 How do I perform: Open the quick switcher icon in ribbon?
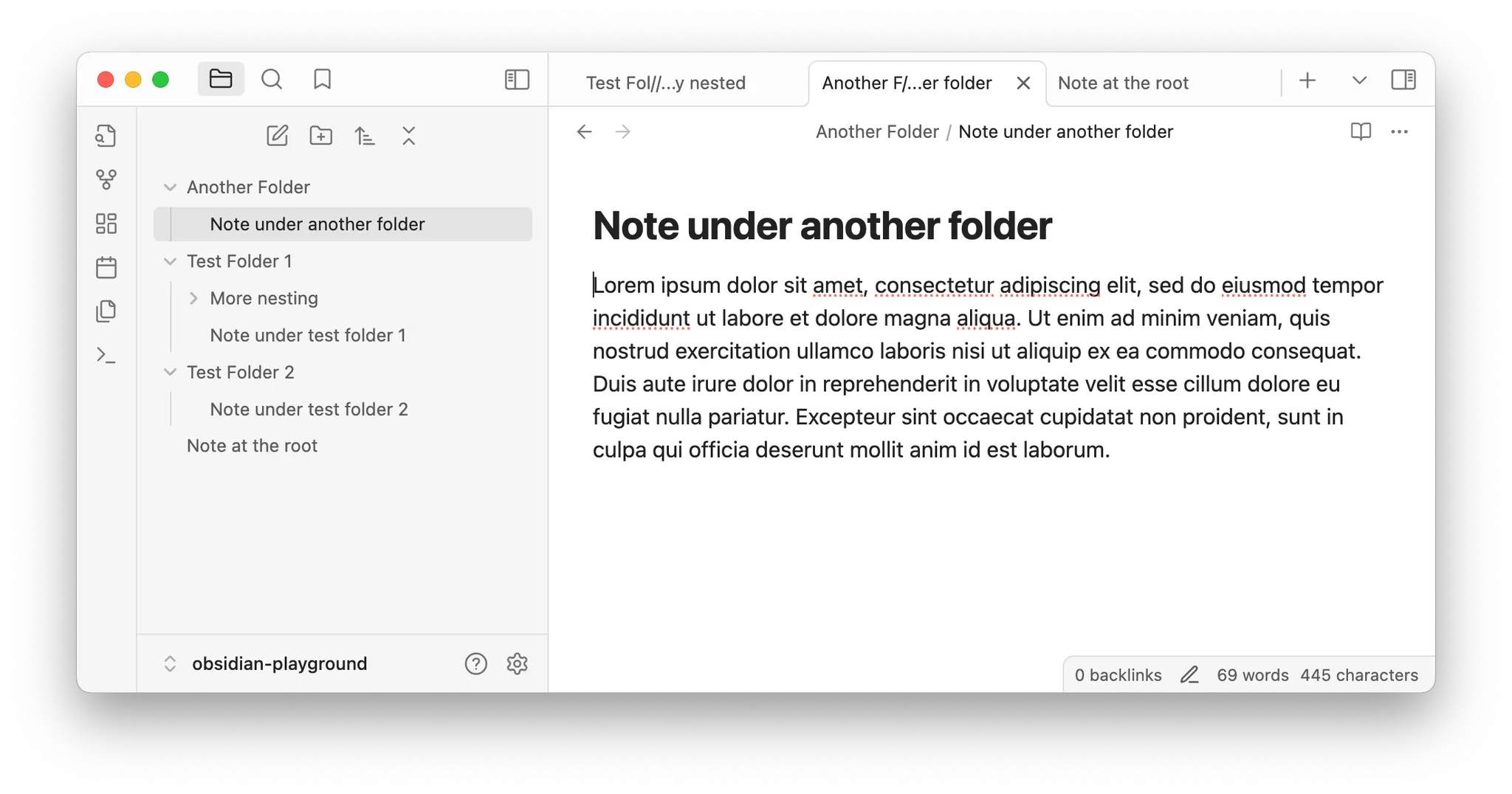tap(106, 136)
